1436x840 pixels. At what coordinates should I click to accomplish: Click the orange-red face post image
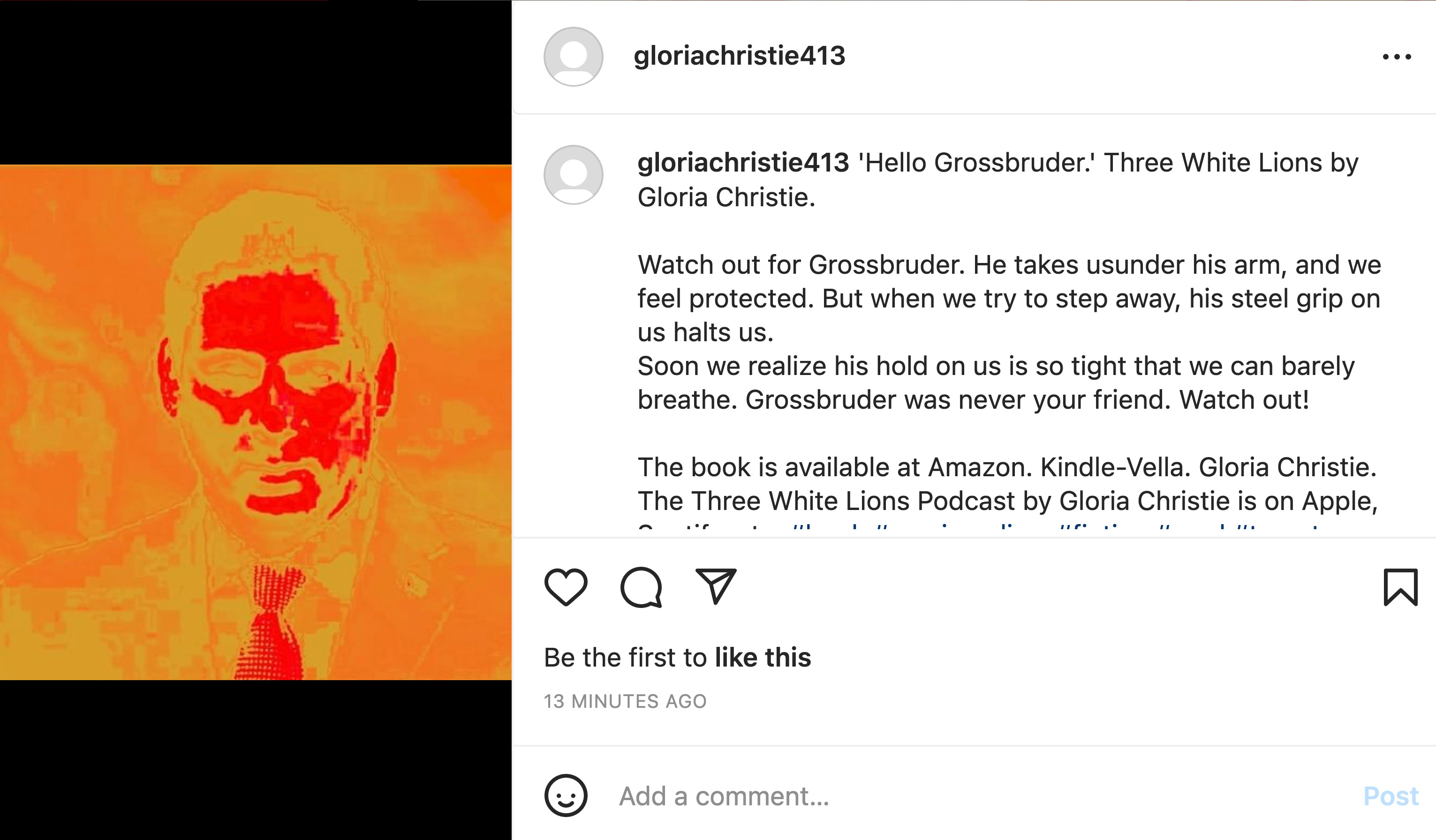pyautogui.click(x=256, y=422)
